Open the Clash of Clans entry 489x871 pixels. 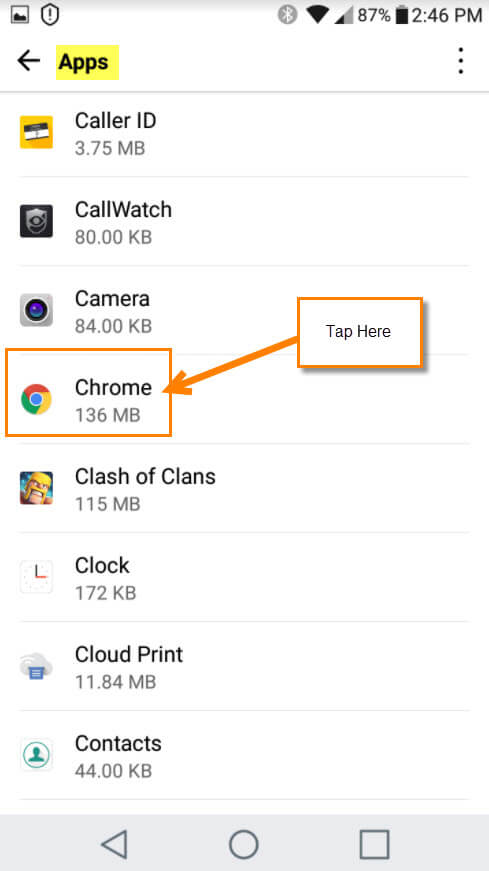[x=244, y=488]
